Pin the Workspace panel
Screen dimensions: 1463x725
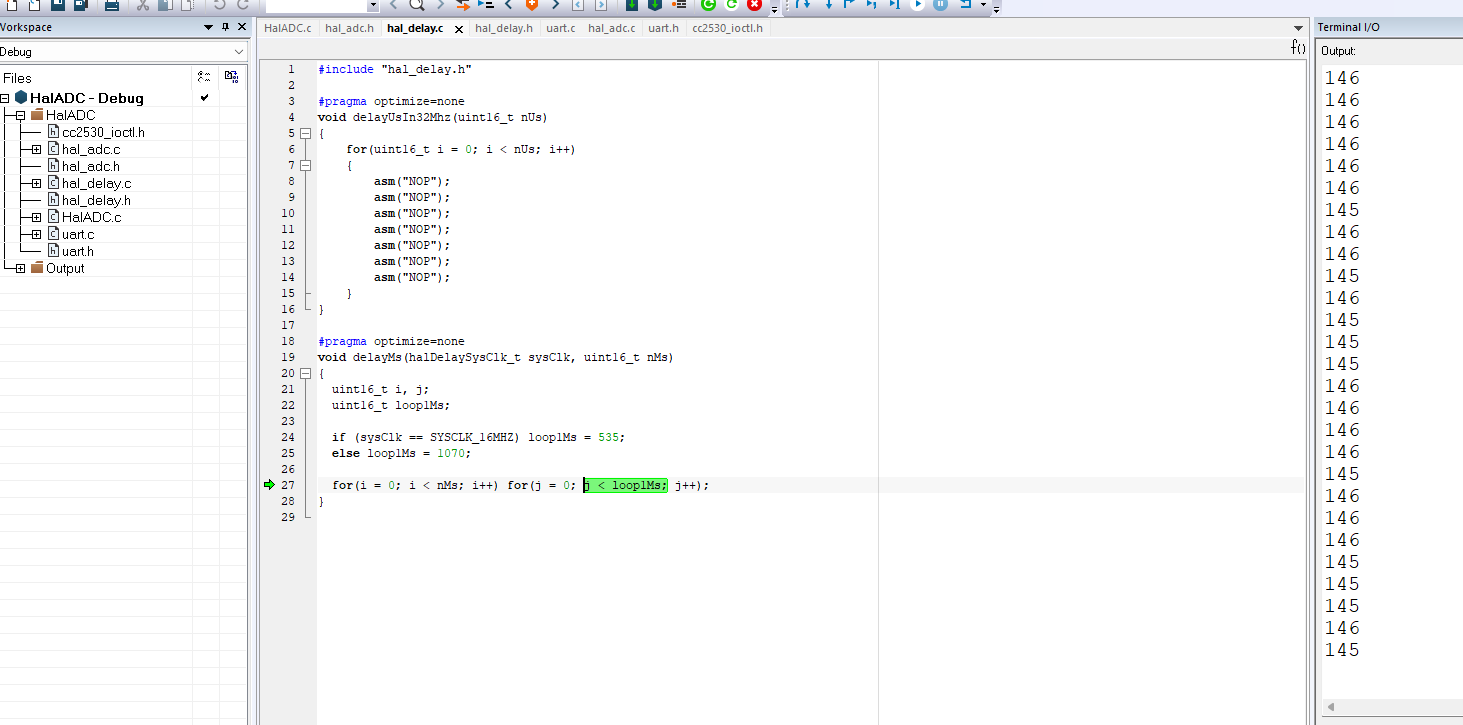225,27
